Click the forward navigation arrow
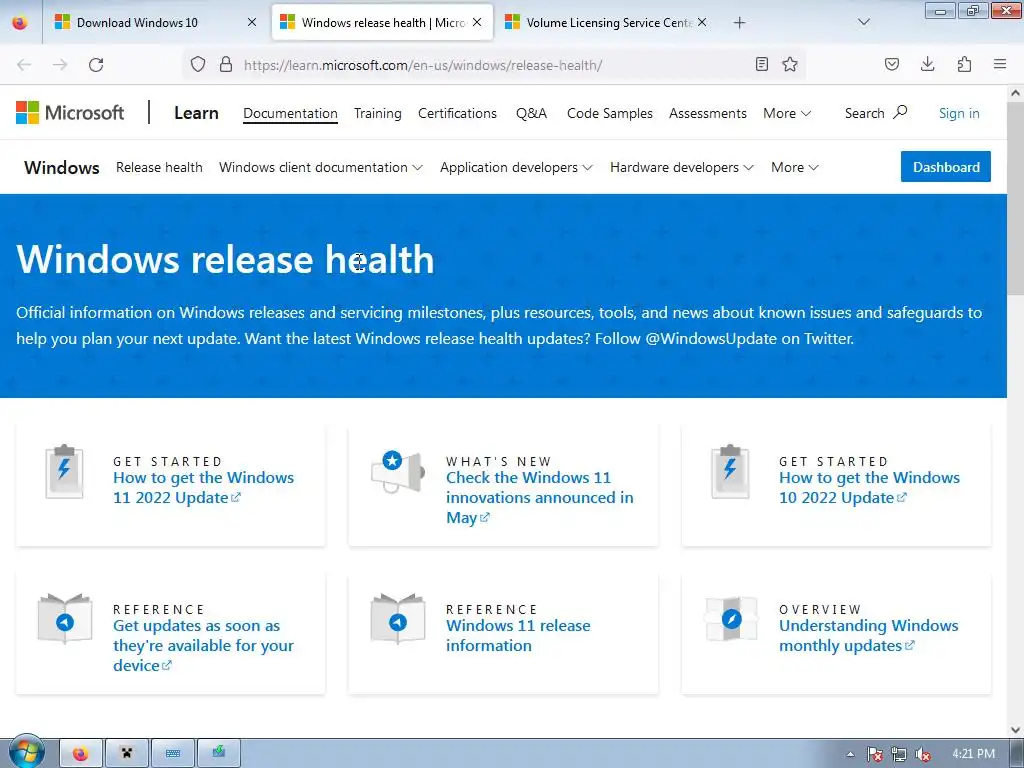The image size is (1024, 768). click(x=60, y=65)
